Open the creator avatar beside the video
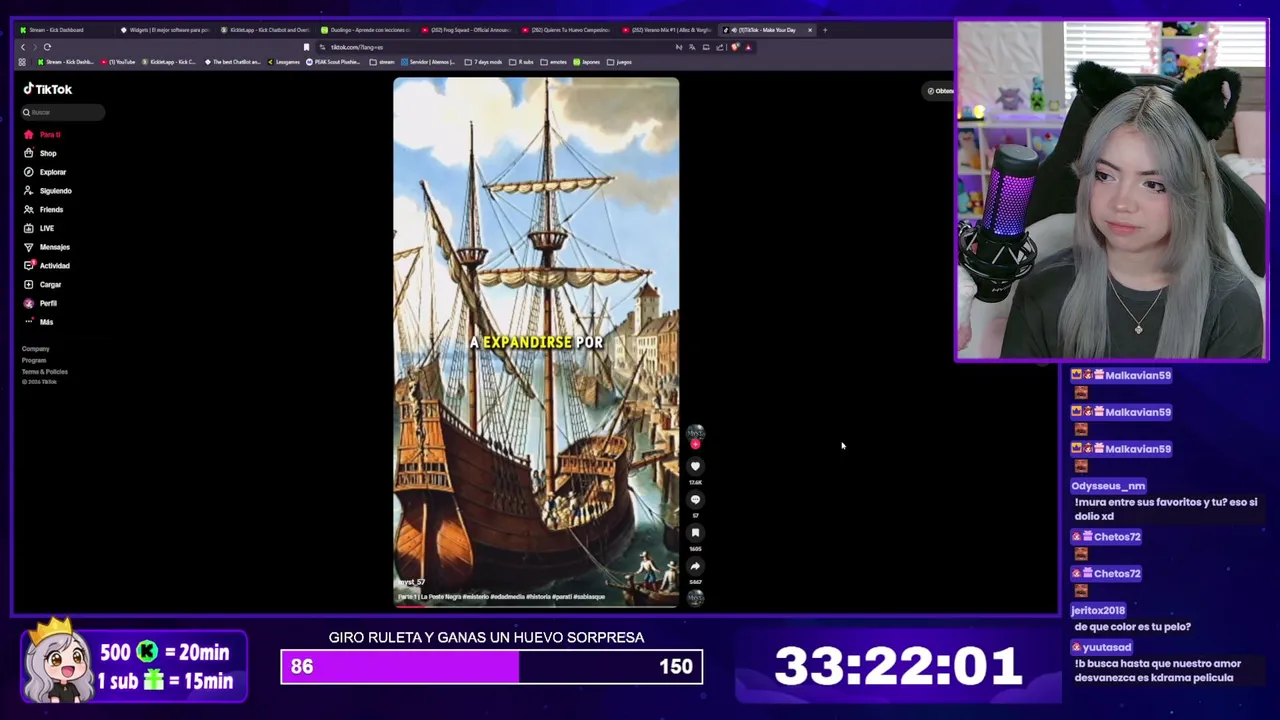 tap(695, 433)
